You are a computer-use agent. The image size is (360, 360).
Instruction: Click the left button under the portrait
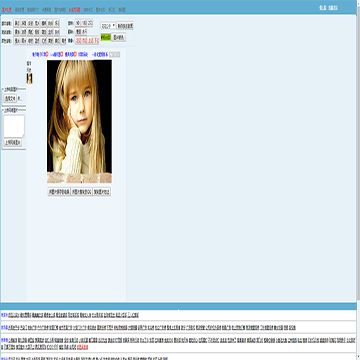click(x=59, y=192)
